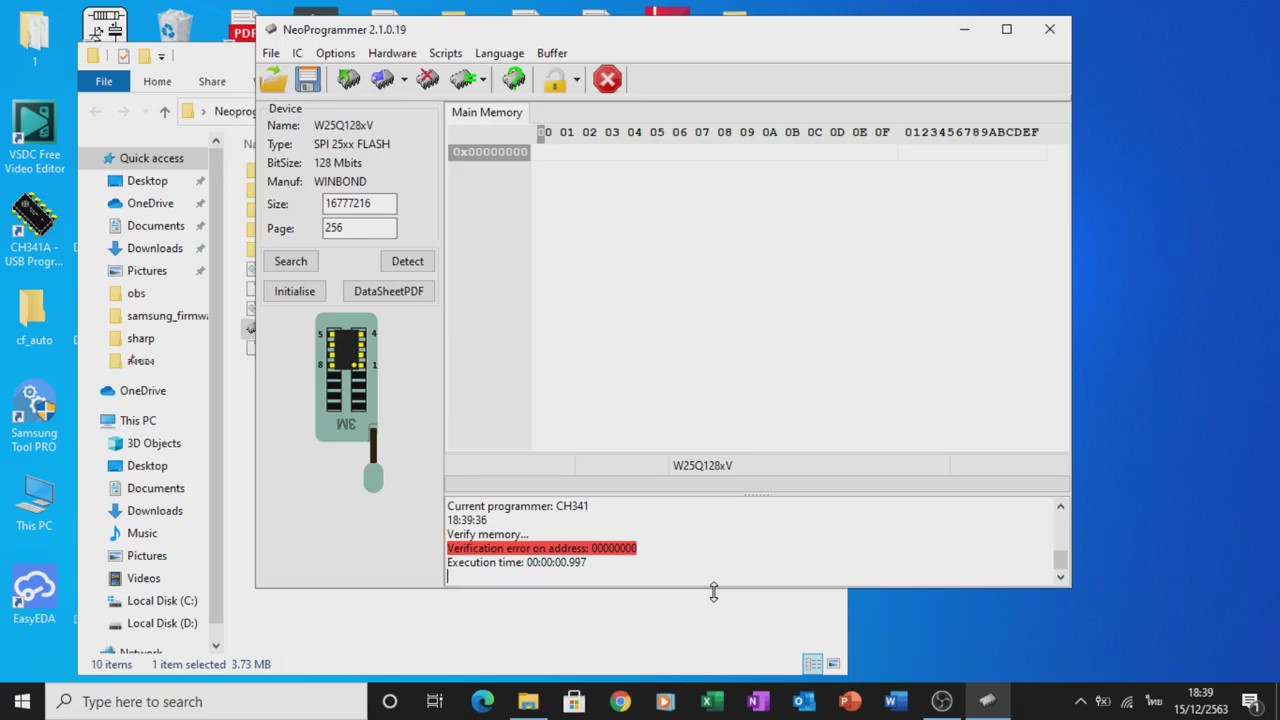Viewport: 1280px width, 720px height.
Task: Verify IC with green equals chip icon
Action: (462, 80)
